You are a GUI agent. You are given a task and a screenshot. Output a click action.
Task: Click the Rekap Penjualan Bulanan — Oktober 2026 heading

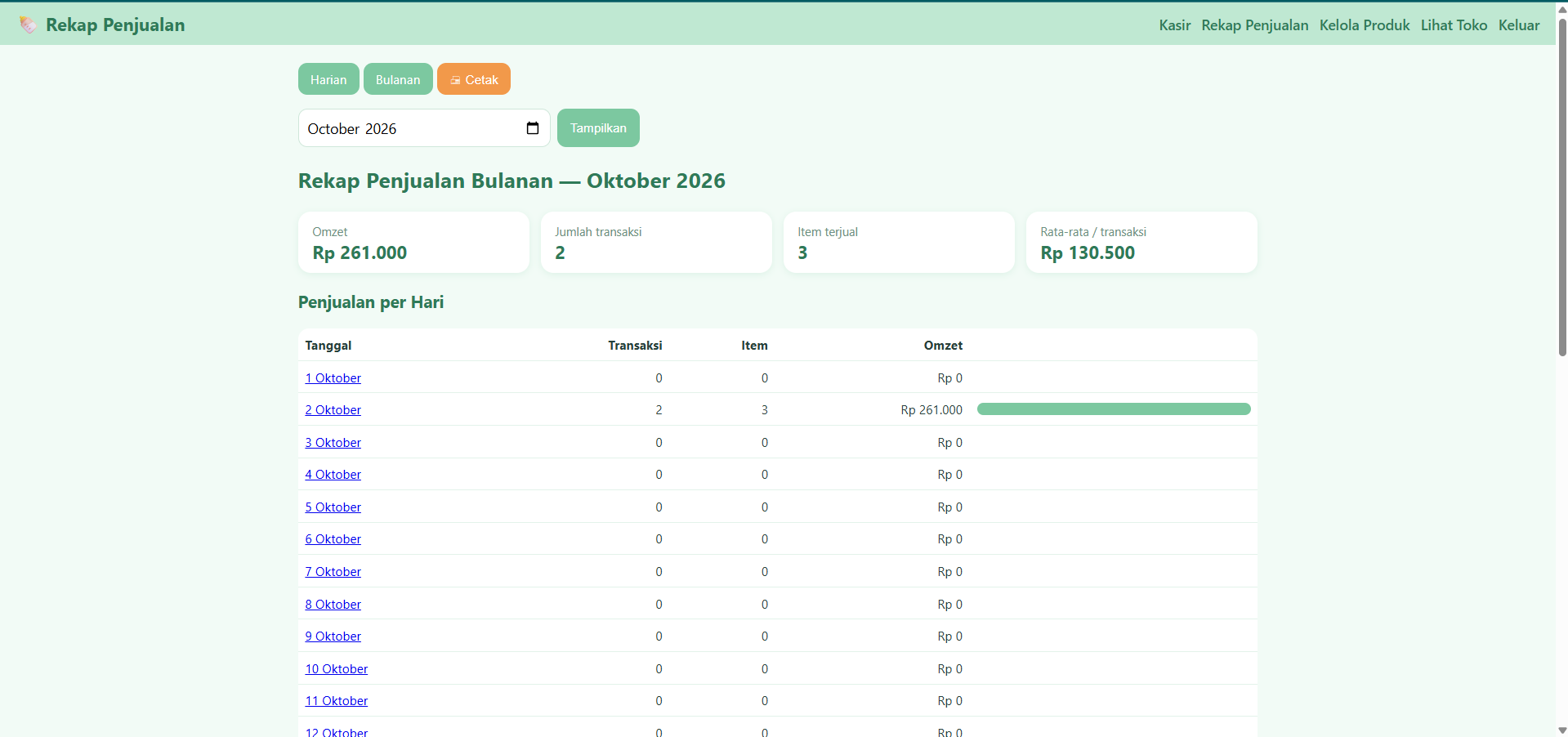pos(511,181)
